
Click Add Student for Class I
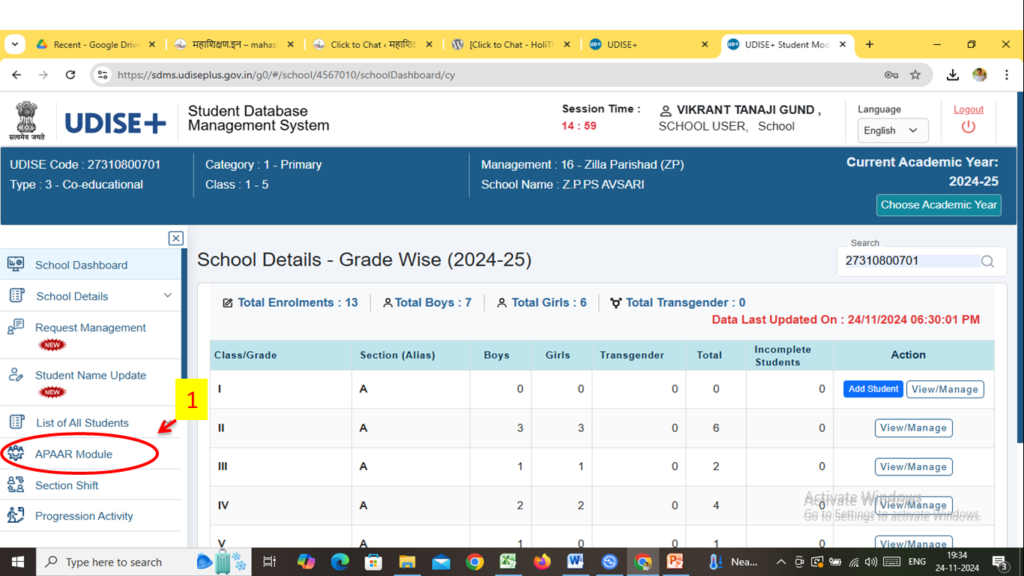pos(872,389)
